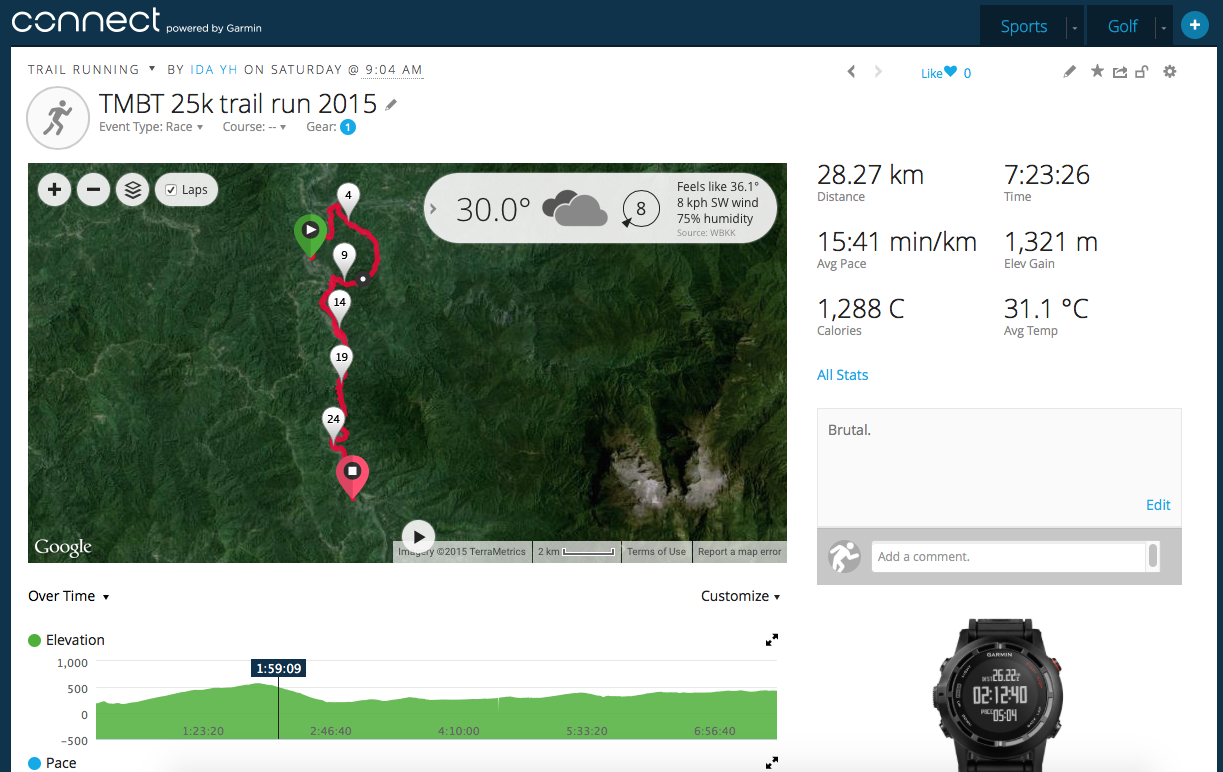Edit the Brutal note
The height and width of the screenshot is (772, 1223).
1158,505
